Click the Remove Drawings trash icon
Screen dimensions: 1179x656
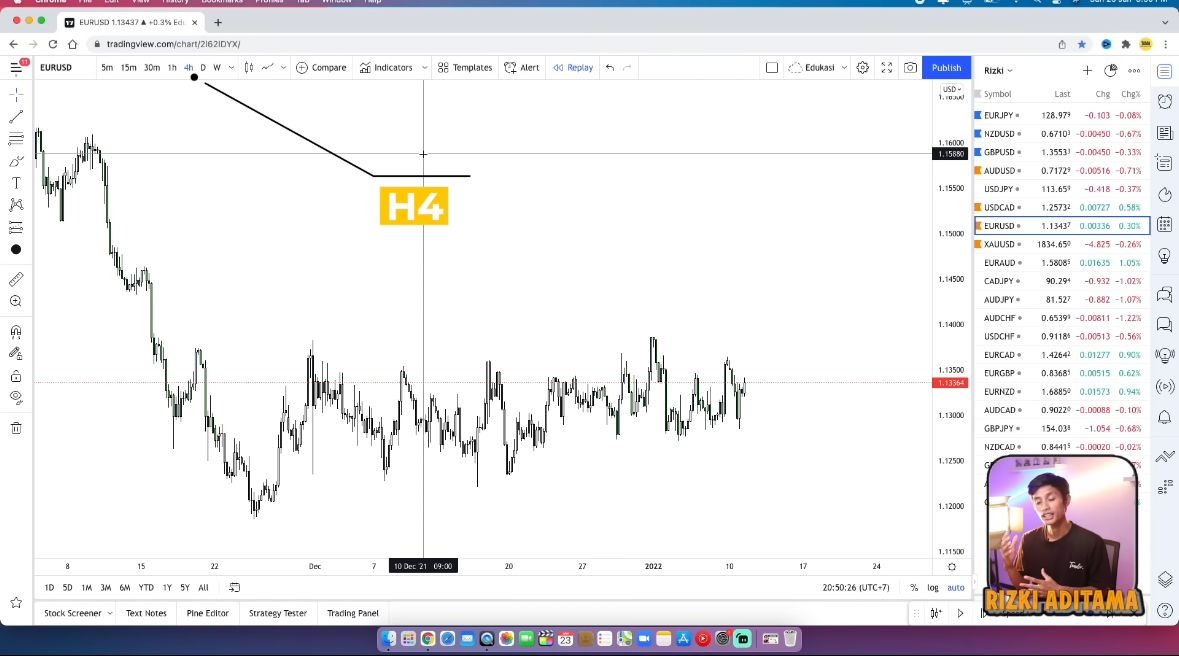tap(16, 428)
